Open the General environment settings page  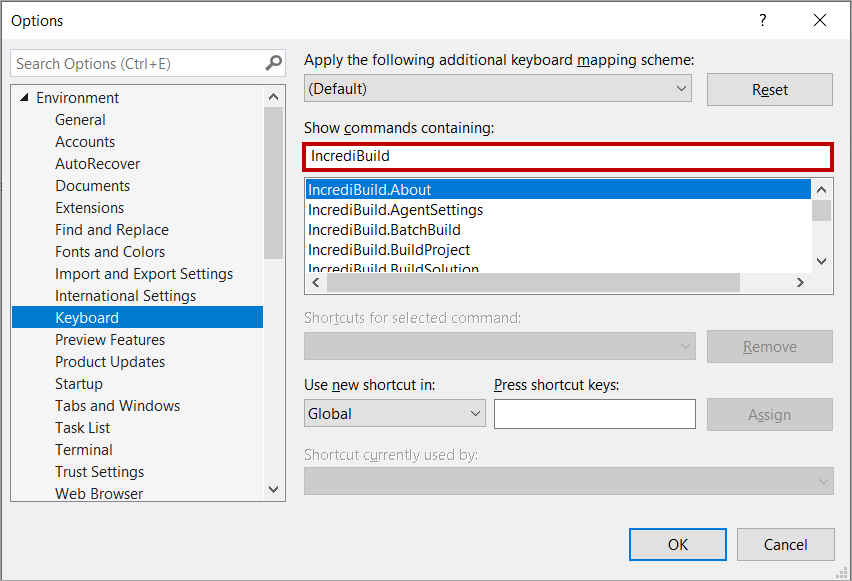[x=80, y=120]
